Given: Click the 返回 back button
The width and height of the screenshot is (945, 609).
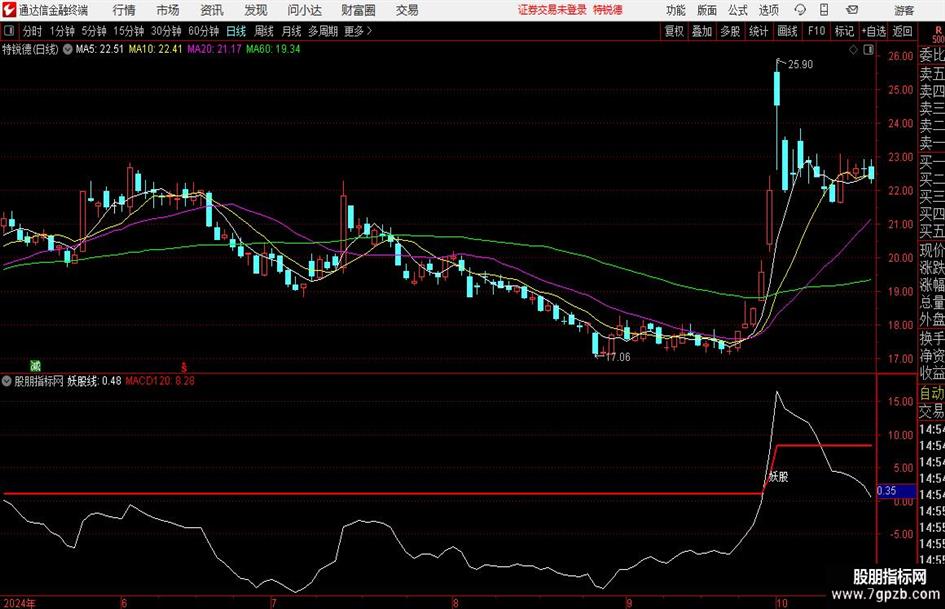Looking at the screenshot, I should [902, 31].
